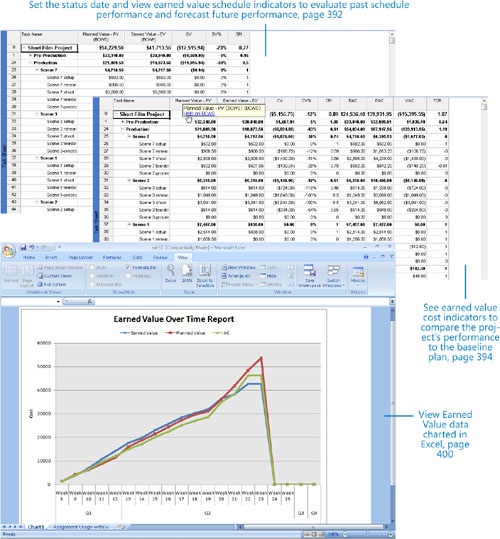Select the Earned Value Over Time Report chart title
The width and height of the screenshot is (500, 539).
174,319
